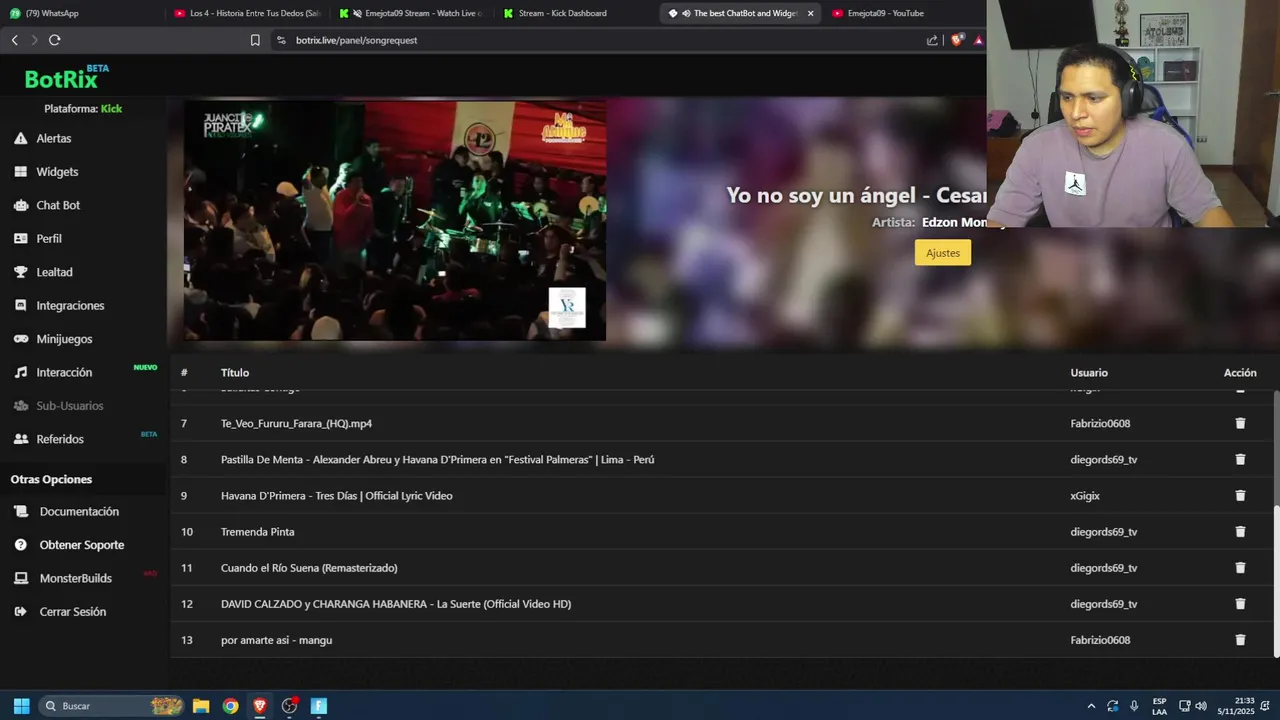Click Cerrar Sesión to log out
This screenshot has width=1280, height=720.
click(72, 612)
